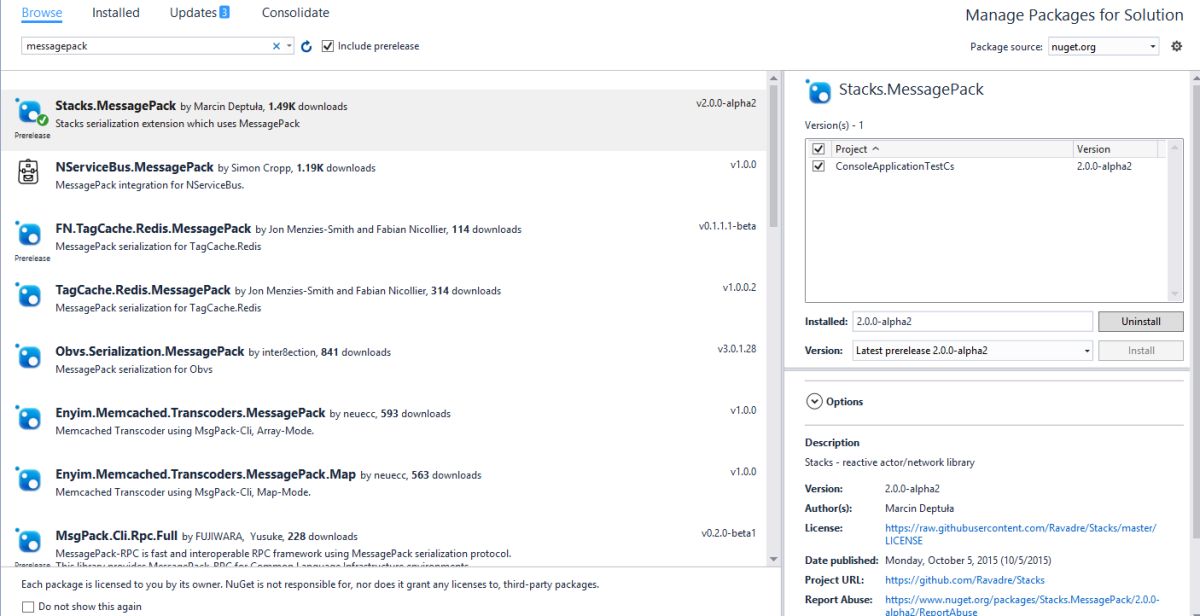This screenshot has width=1200, height=616.
Task: Select the Obvs.Serialization.MessagePack package title
Action: coord(150,351)
